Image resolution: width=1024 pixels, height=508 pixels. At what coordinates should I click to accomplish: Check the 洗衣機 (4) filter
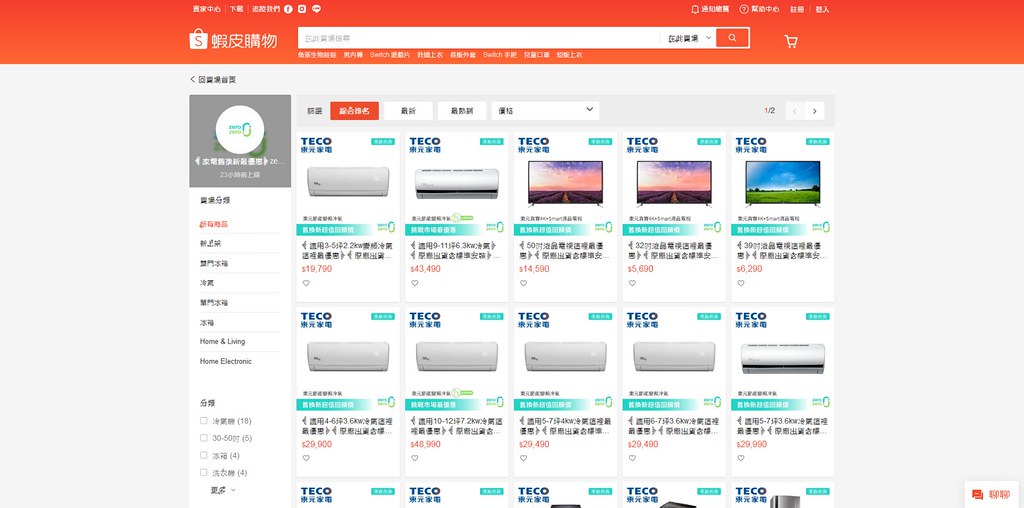click(x=204, y=472)
